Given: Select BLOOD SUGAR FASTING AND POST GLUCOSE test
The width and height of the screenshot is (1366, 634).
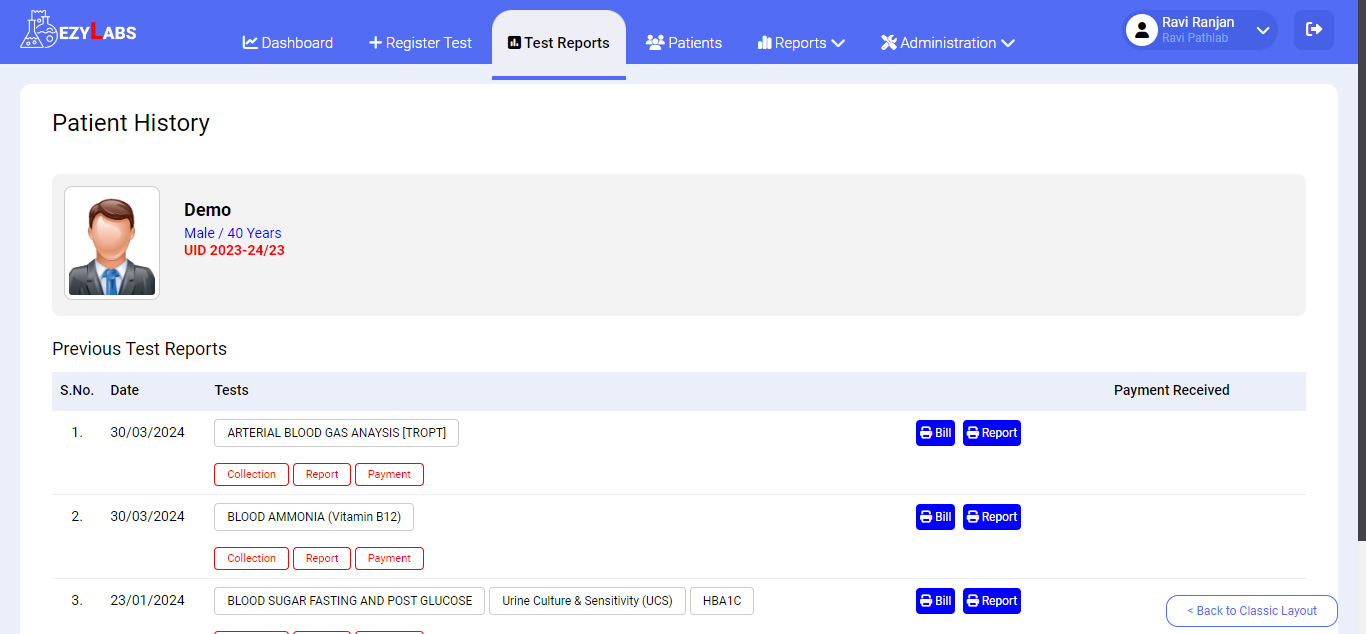Looking at the screenshot, I should [349, 601].
